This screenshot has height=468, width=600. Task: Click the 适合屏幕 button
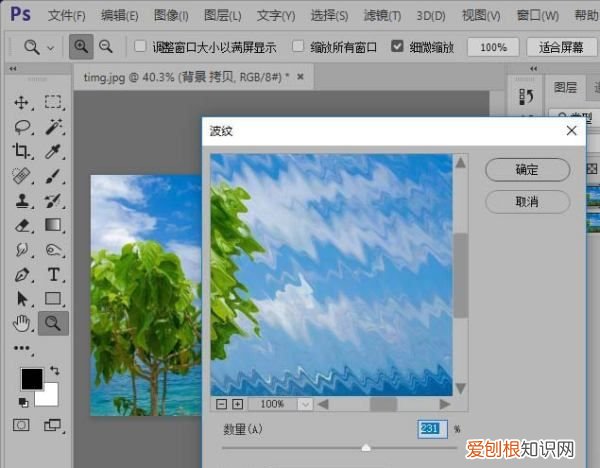point(561,47)
